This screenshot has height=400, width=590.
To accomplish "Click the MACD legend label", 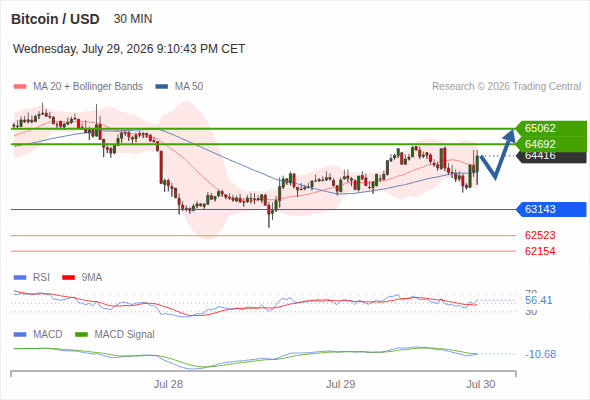I will click(x=47, y=335).
